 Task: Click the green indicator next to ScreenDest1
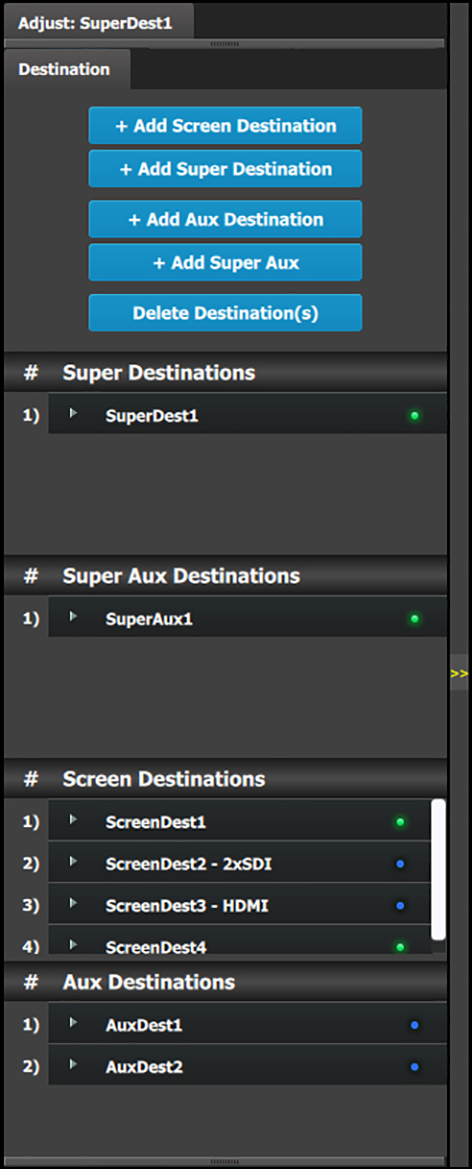(x=400, y=822)
